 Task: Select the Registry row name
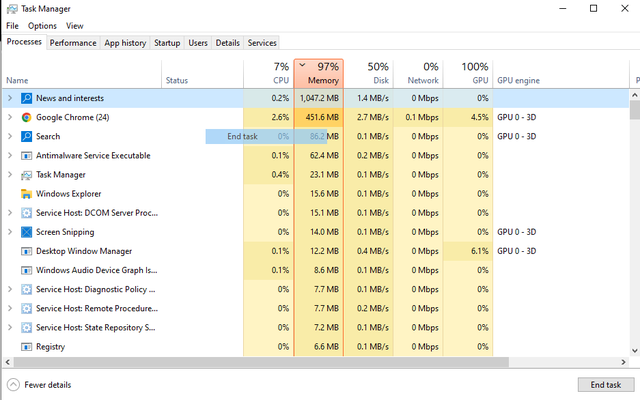(x=50, y=347)
